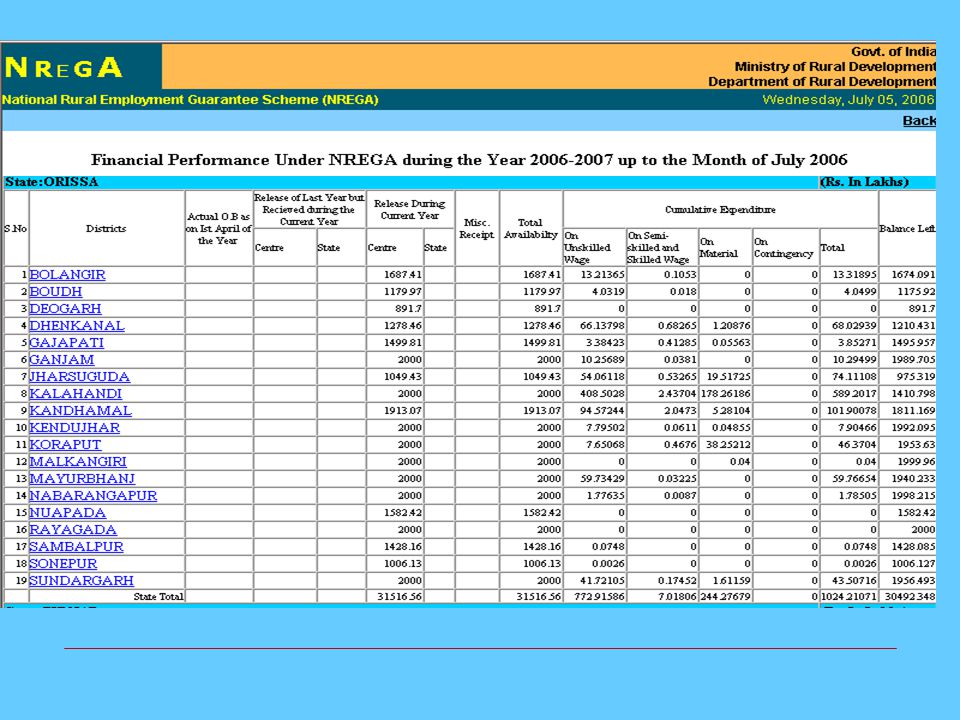
Task: Click Kalahandi's unskilled wage value 408.5028
Action: pos(602,394)
